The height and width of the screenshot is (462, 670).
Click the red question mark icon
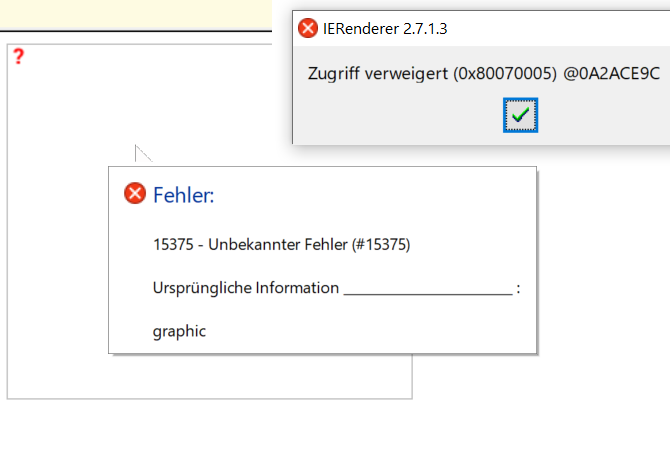tap(18, 56)
